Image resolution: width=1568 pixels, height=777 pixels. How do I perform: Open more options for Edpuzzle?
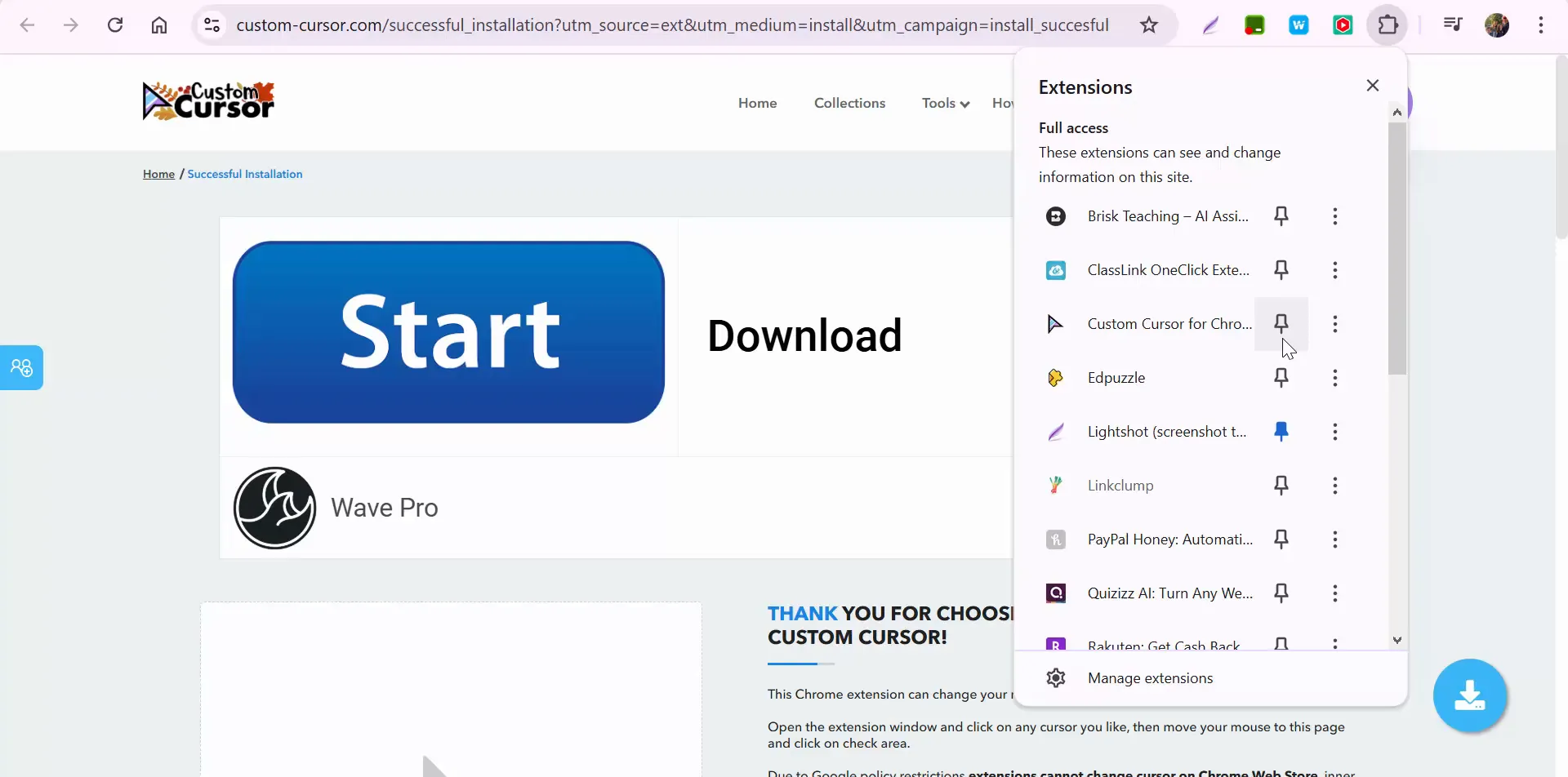click(x=1335, y=378)
